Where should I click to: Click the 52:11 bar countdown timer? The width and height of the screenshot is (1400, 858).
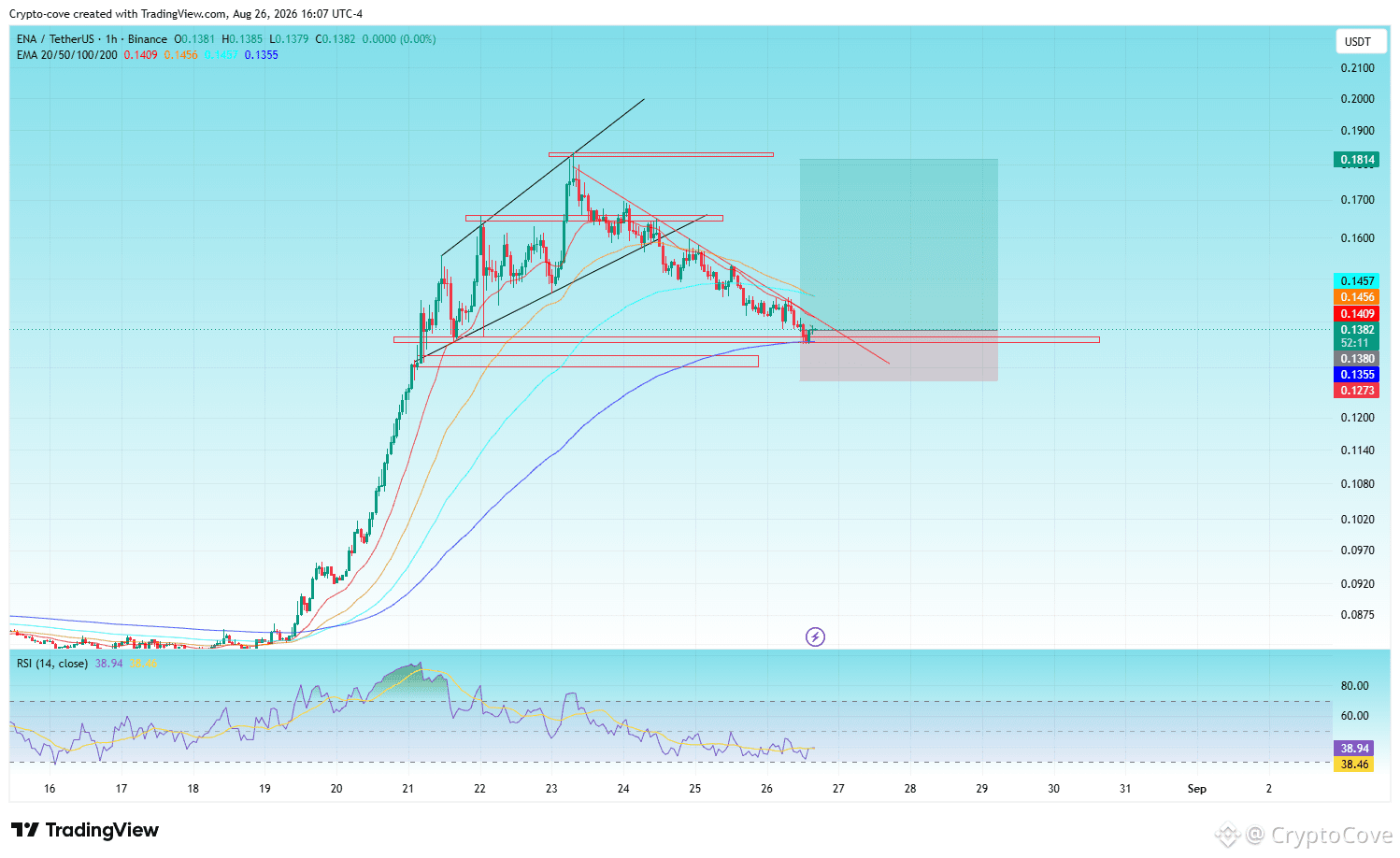(1357, 343)
